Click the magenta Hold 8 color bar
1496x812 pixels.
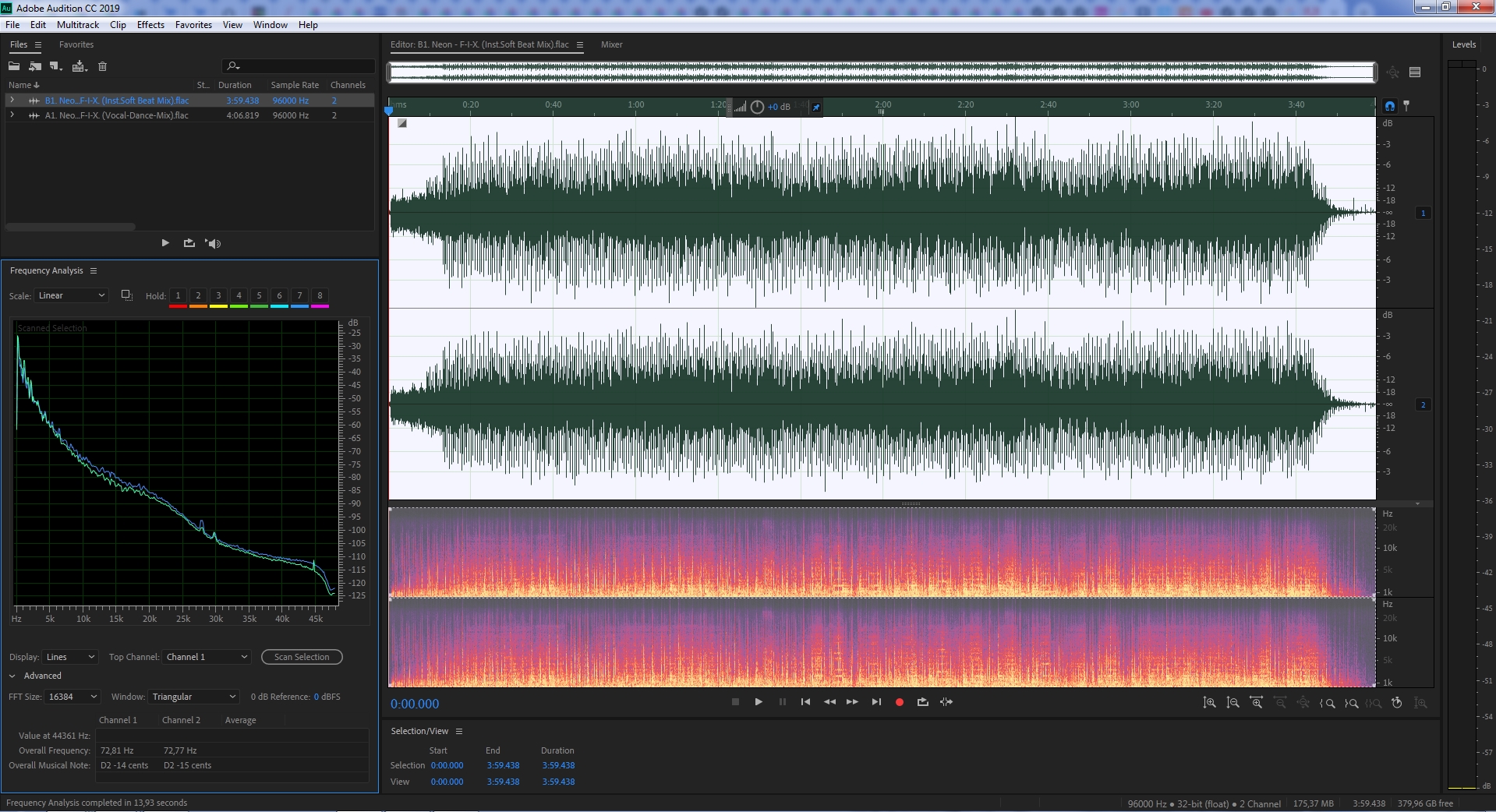click(x=320, y=306)
